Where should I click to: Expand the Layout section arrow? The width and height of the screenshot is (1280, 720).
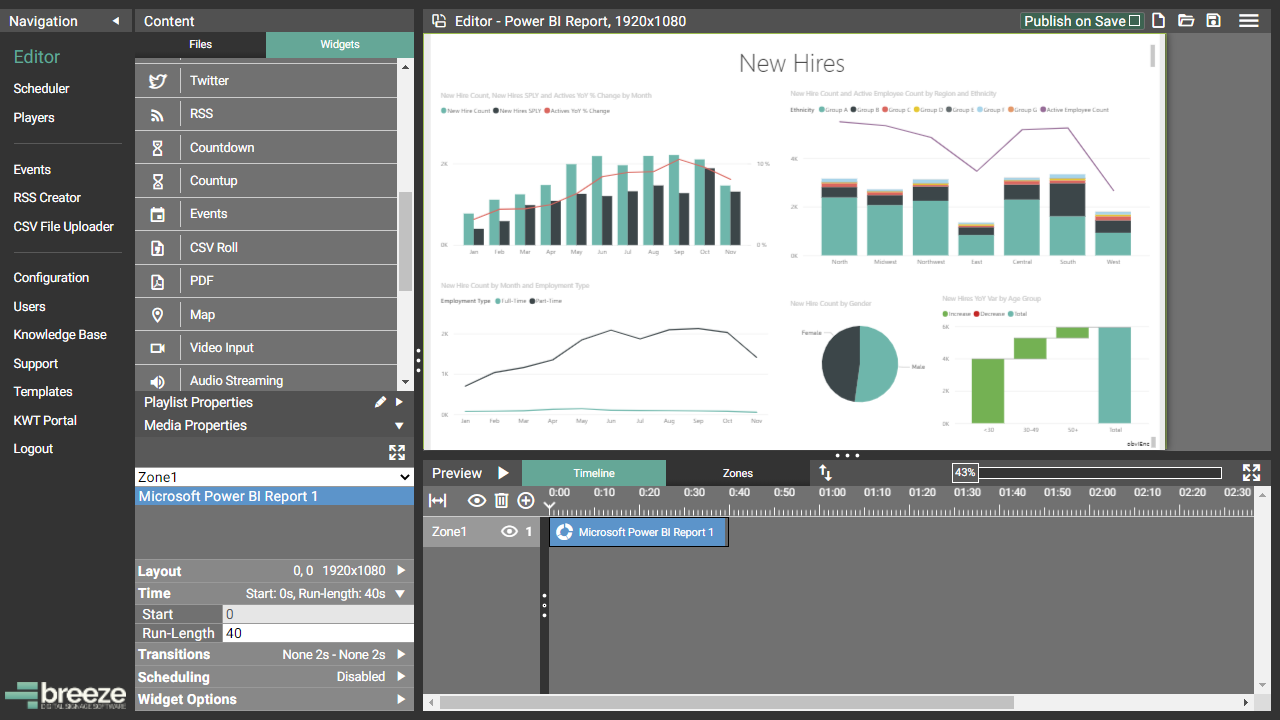pos(400,571)
